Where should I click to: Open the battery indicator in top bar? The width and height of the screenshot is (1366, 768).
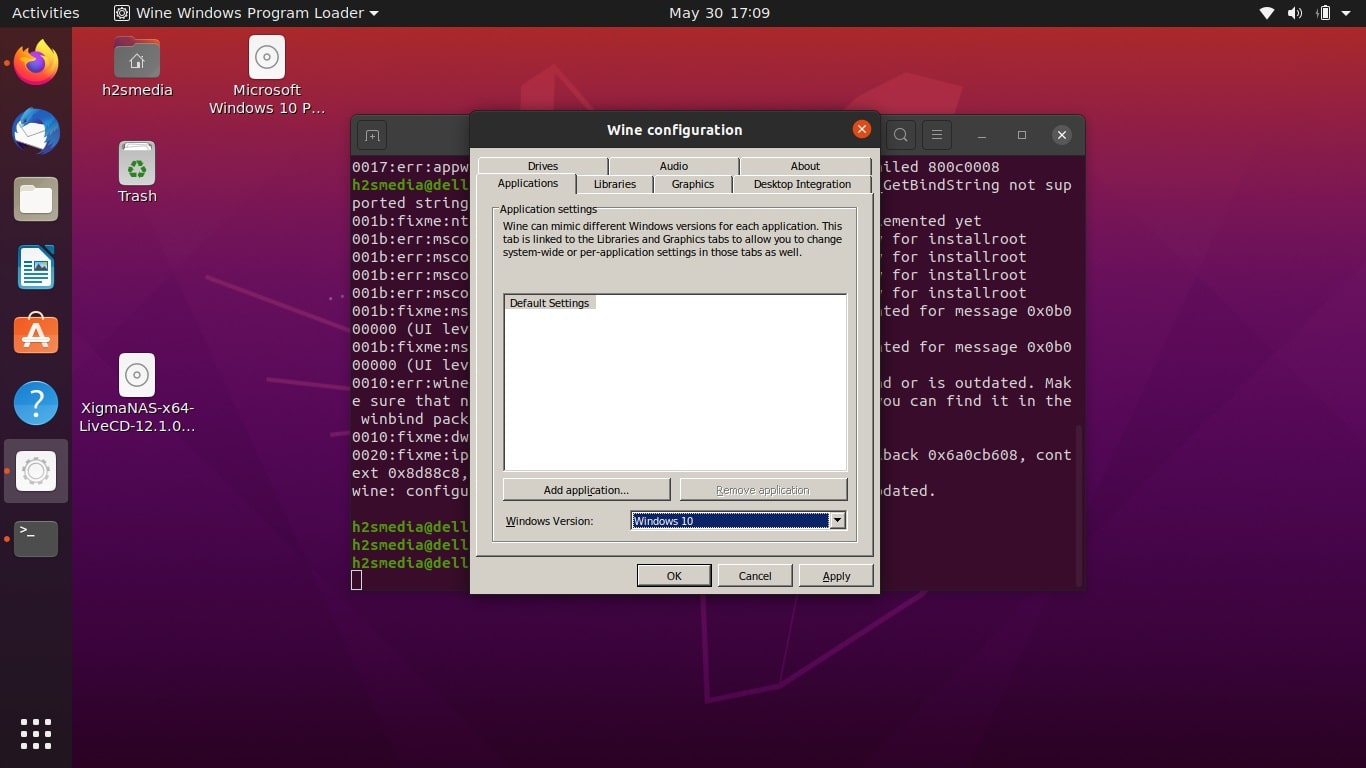(1324, 13)
